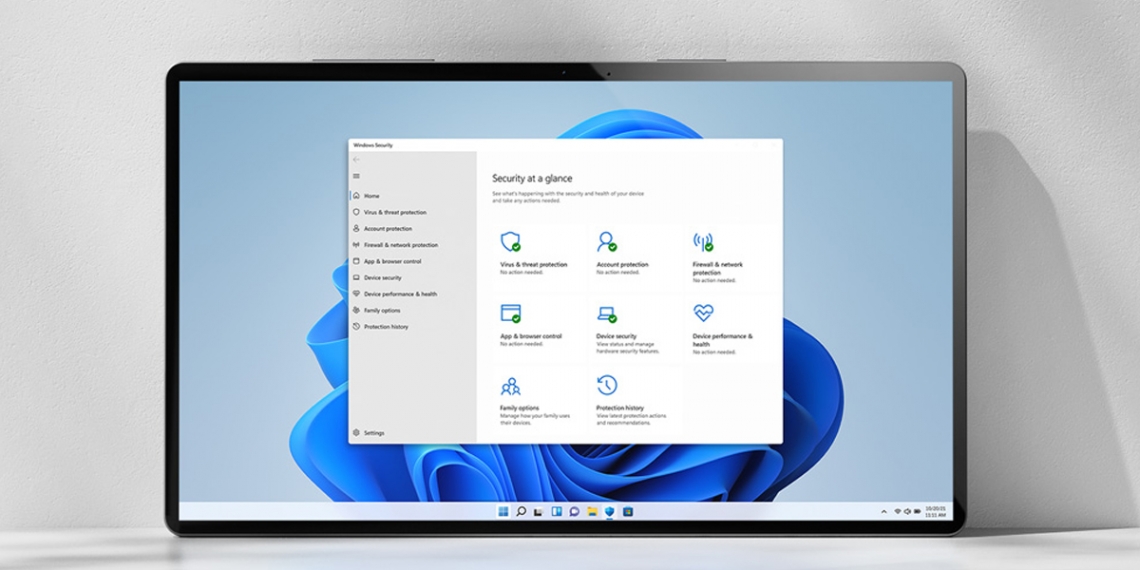Open Microsoft Store from the taskbar
Image resolution: width=1140 pixels, height=570 pixels.
pos(627,512)
